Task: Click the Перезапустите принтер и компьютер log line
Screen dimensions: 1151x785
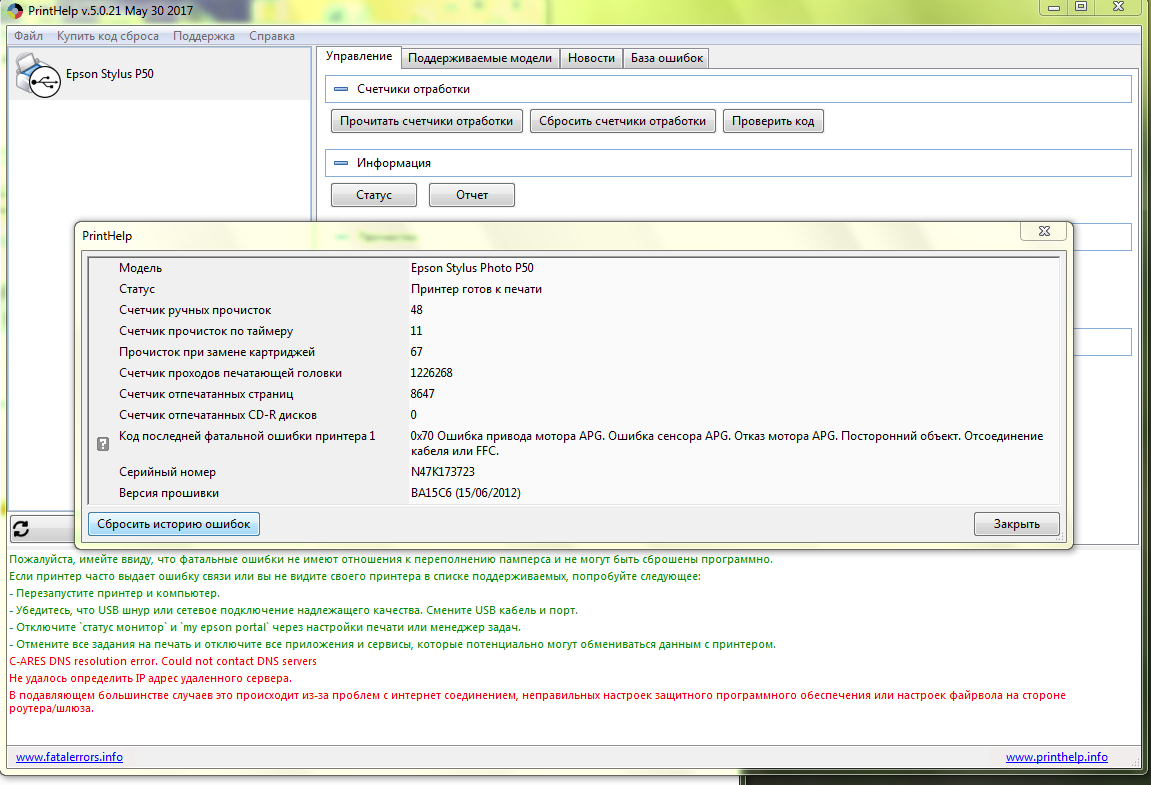Action: click(x=115, y=593)
